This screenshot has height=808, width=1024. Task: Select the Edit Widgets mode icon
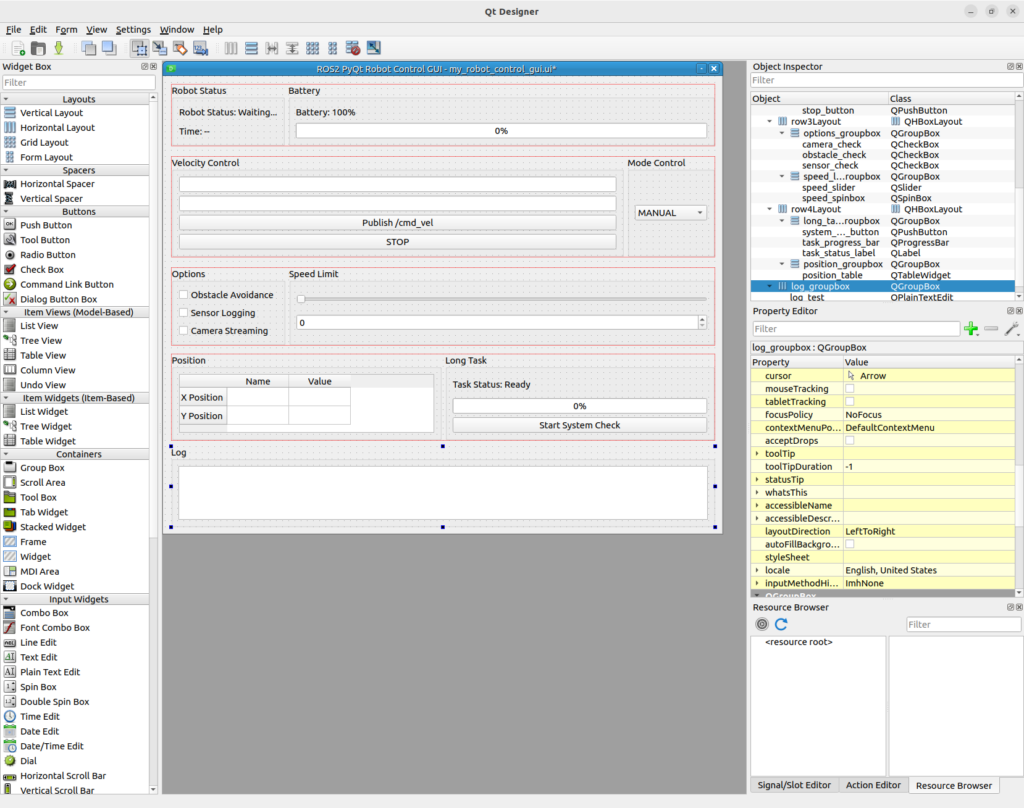pos(139,48)
